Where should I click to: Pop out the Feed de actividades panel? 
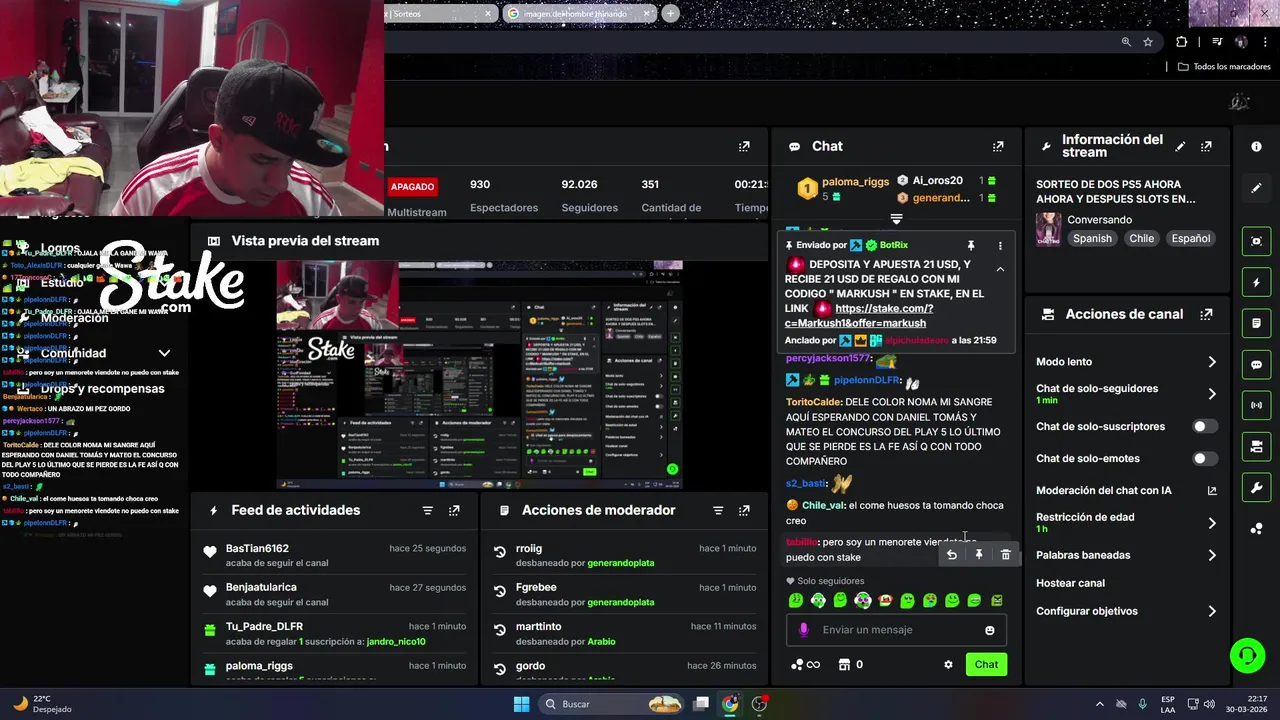(x=454, y=510)
